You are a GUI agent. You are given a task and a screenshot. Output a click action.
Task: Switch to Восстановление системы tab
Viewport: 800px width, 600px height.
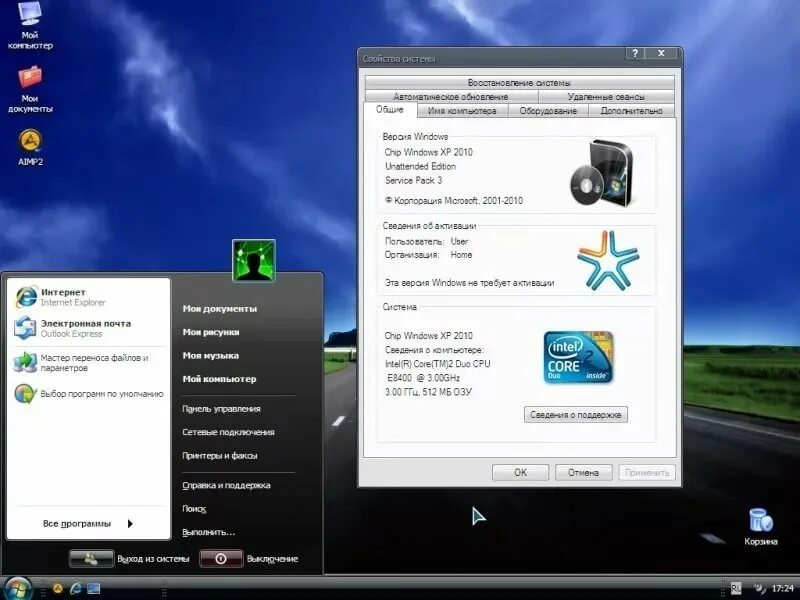[x=519, y=82]
